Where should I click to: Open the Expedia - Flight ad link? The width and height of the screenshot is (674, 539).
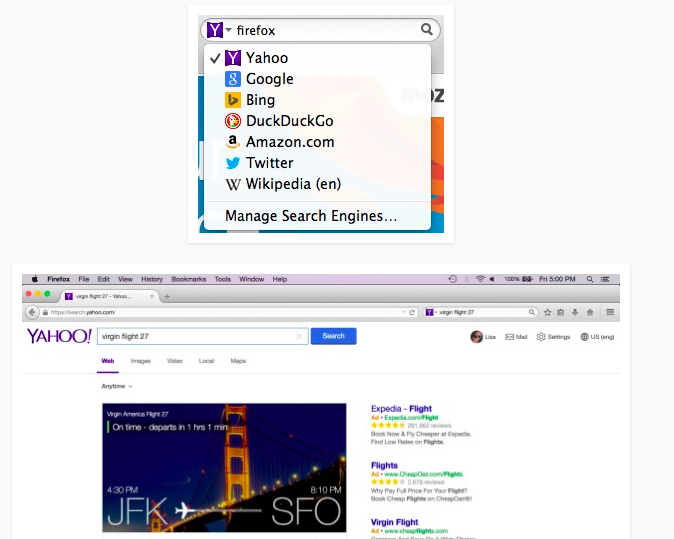(401, 409)
